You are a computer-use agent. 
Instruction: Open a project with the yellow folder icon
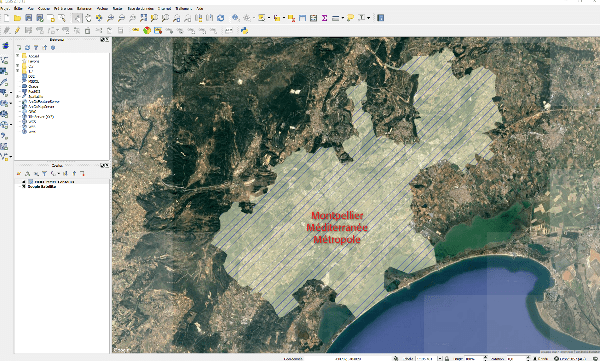click(17, 18)
